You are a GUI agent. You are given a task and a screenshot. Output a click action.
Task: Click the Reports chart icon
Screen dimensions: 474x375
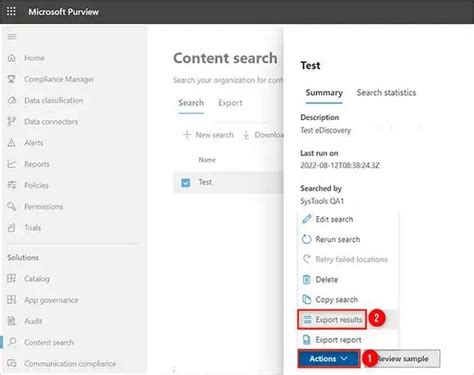click(12, 164)
